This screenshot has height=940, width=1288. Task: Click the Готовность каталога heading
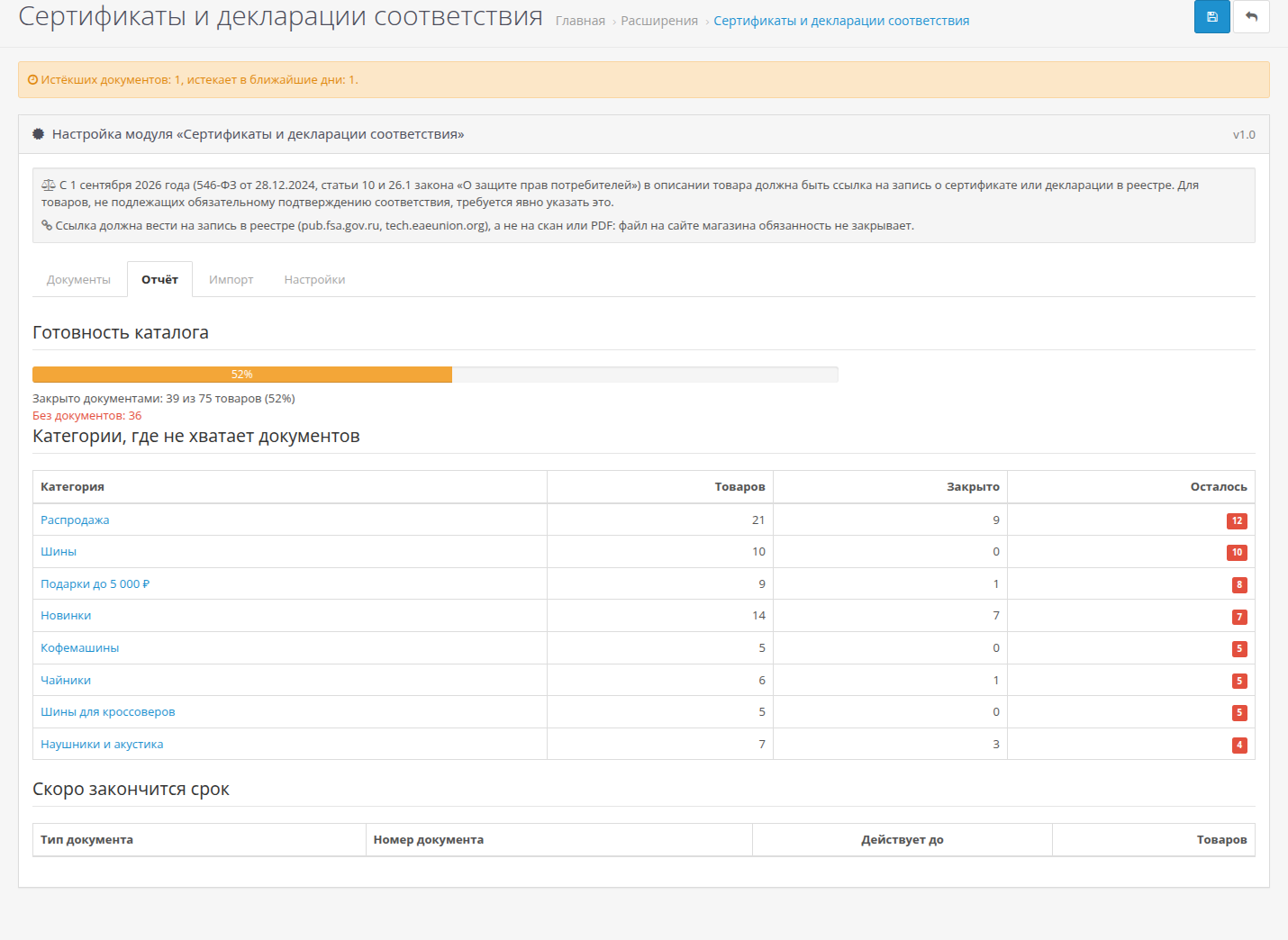tap(121, 332)
